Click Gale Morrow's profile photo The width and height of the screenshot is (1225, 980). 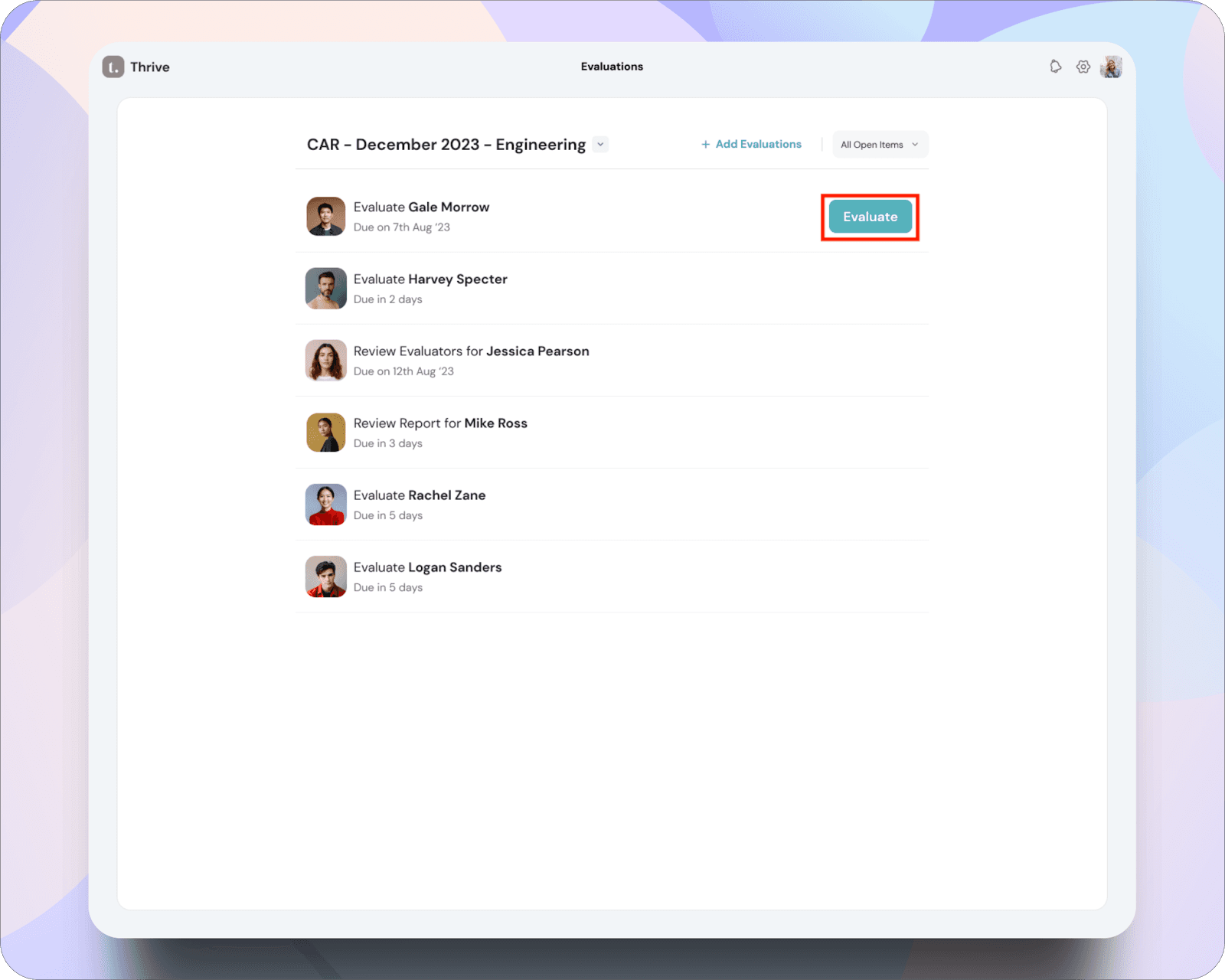pos(326,217)
